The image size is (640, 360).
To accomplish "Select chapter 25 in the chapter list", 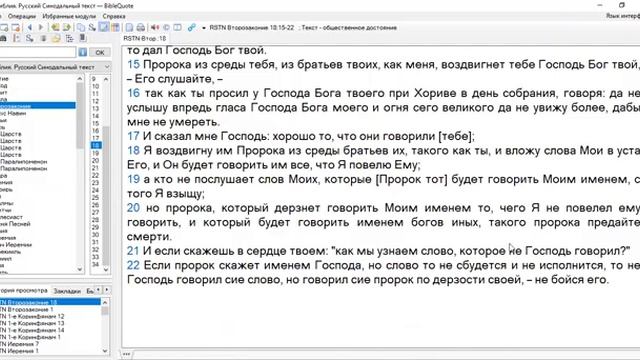I will (x=96, y=198).
